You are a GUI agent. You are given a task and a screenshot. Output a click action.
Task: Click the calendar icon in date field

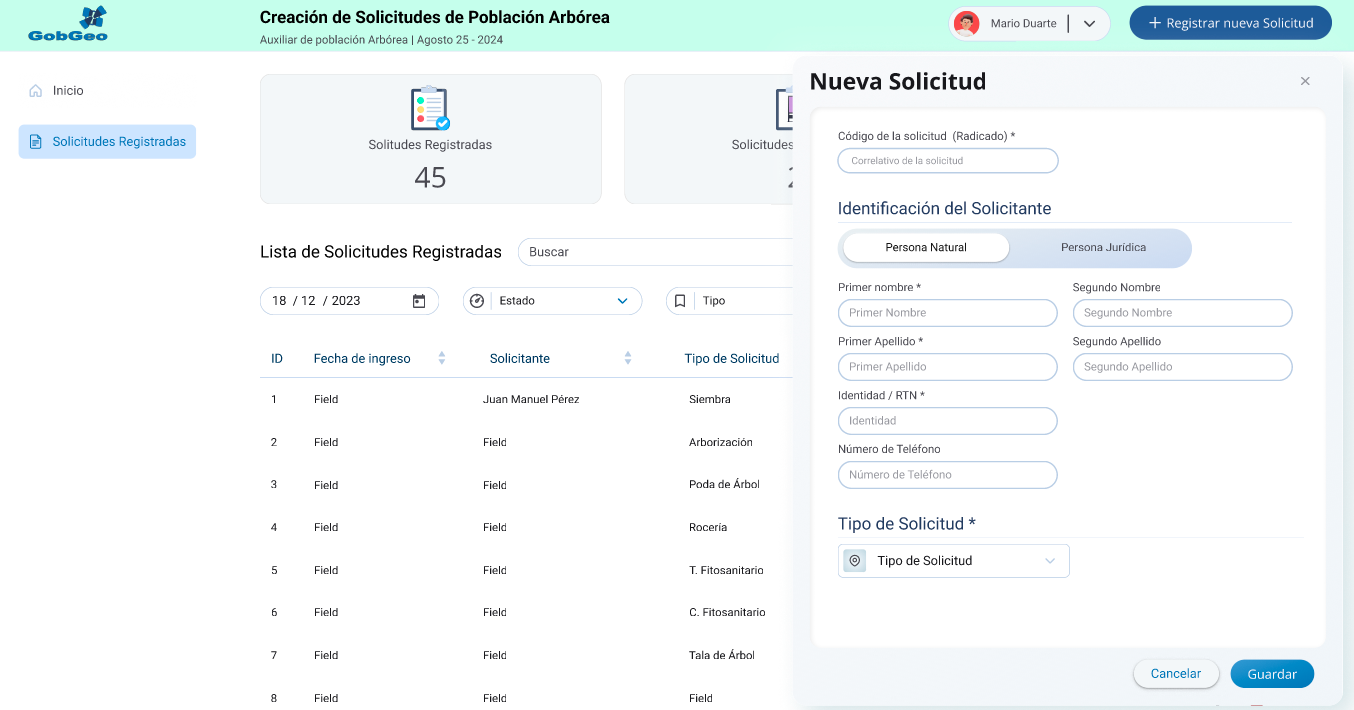tap(419, 301)
